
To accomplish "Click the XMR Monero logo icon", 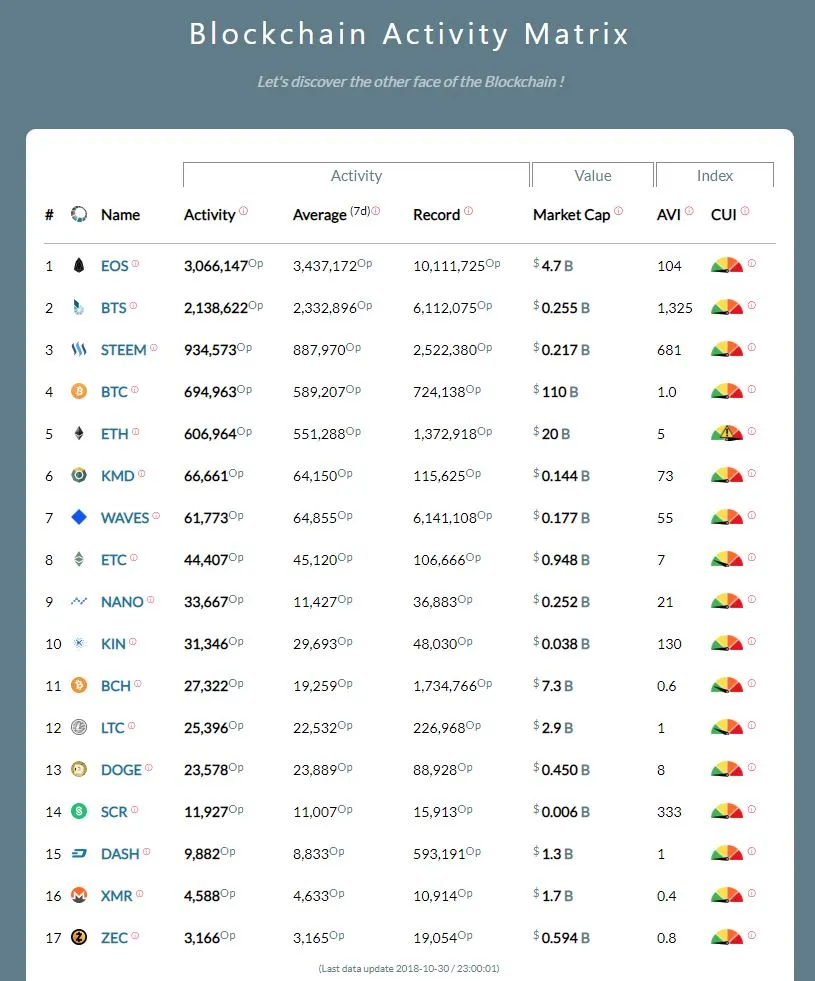I will [79, 895].
